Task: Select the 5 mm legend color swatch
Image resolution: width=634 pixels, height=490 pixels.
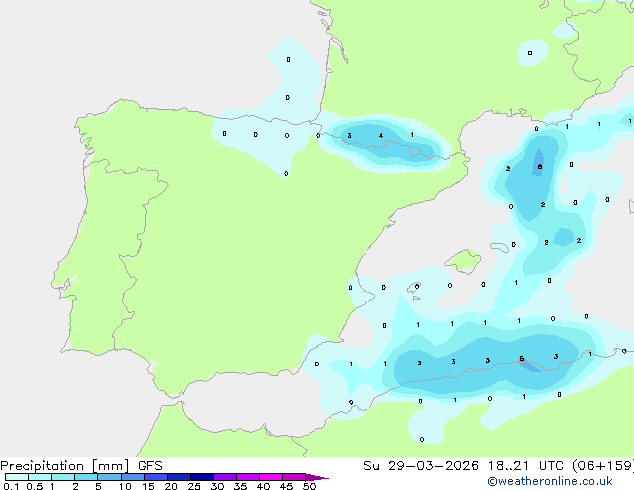Action: [x=109, y=477]
